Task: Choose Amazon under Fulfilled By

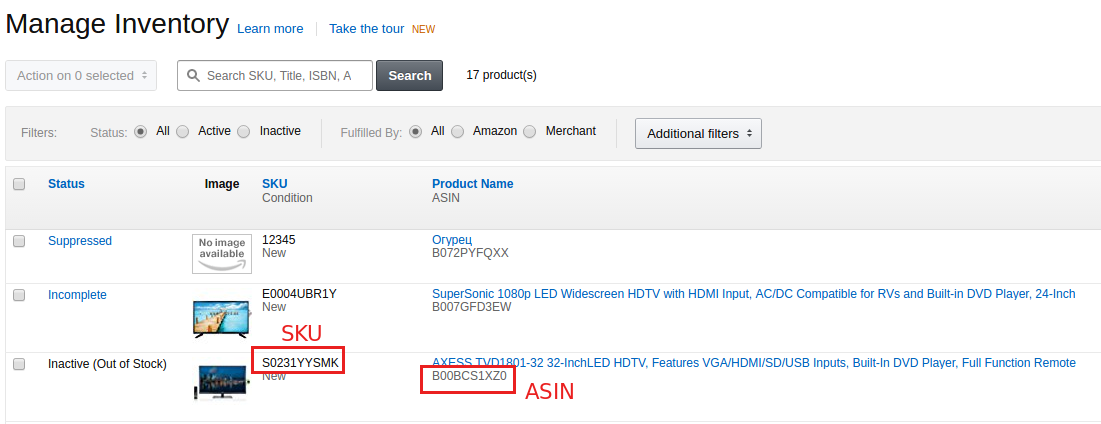Action: [x=457, y=131]
